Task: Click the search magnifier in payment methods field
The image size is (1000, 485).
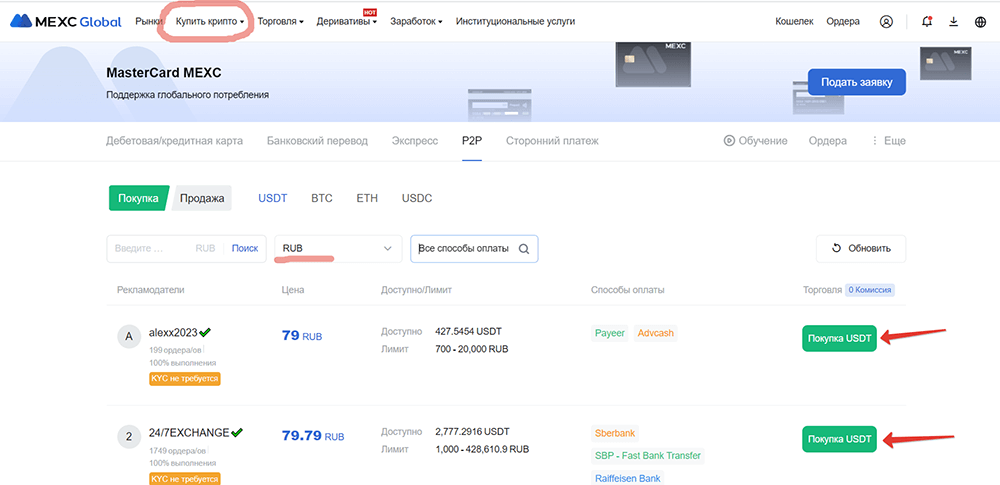Action: coord(524,249)
